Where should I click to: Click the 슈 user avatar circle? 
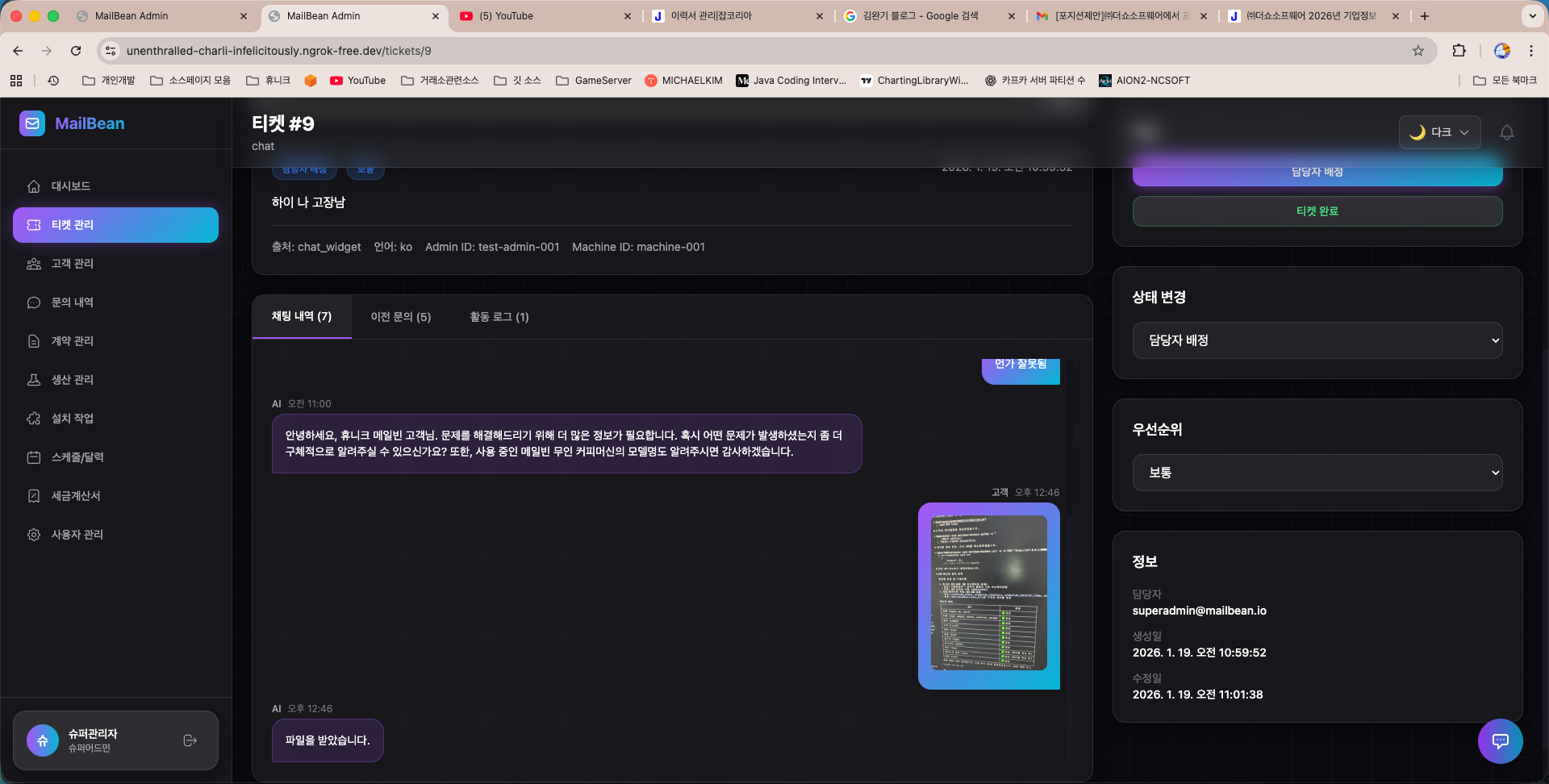tap(43, 740)
